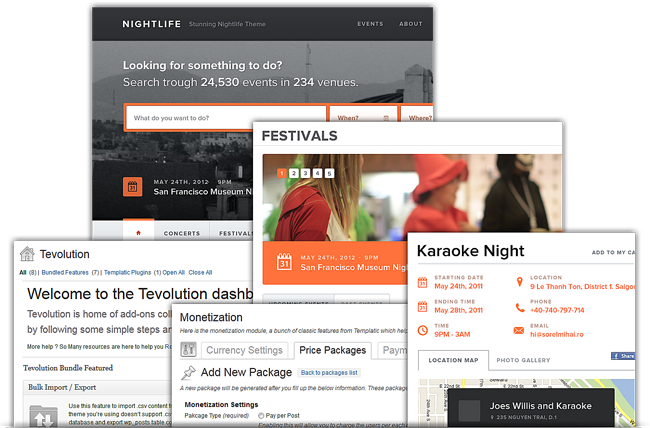Click 'May 24th, 2011' starting date value
650x428 pixels.
pyautogui.click(x=458, y=286)
